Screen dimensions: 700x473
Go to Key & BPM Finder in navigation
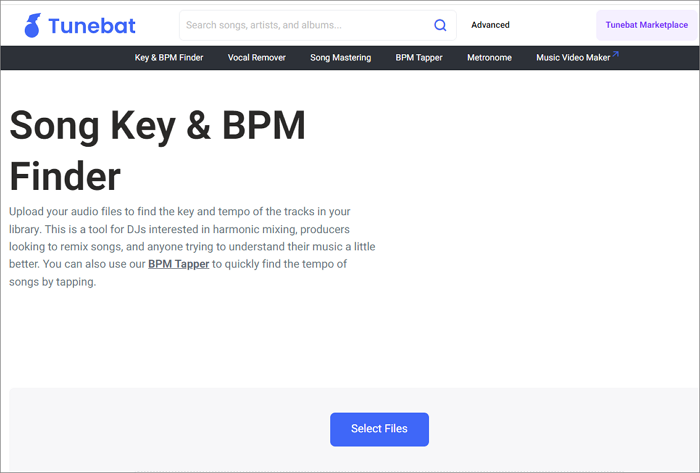pos(169,58)
